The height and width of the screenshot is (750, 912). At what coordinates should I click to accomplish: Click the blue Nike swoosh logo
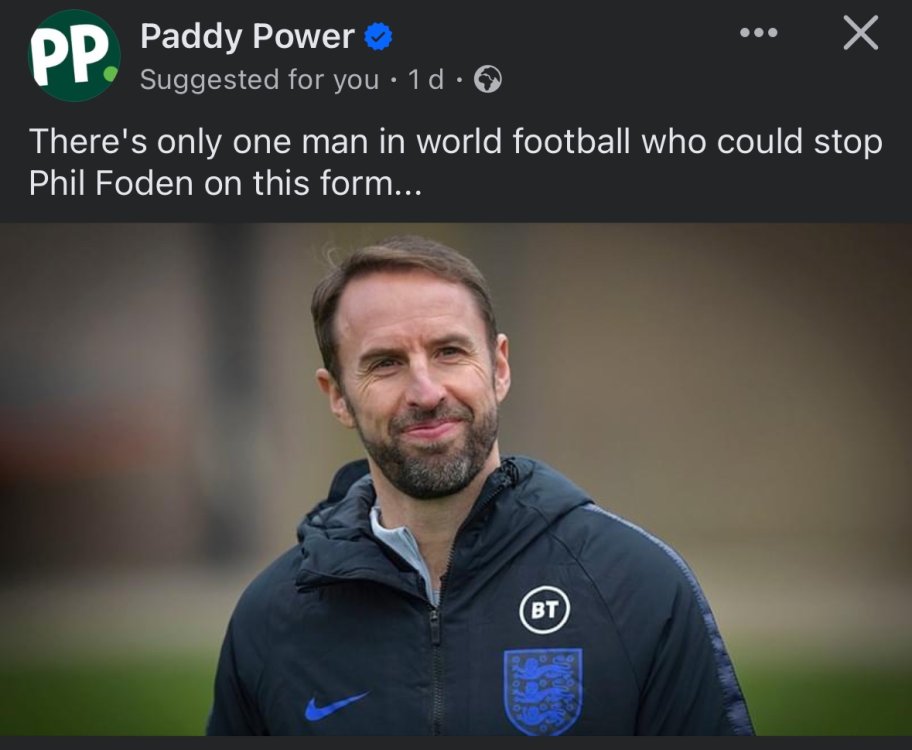(x=335, y=706)
